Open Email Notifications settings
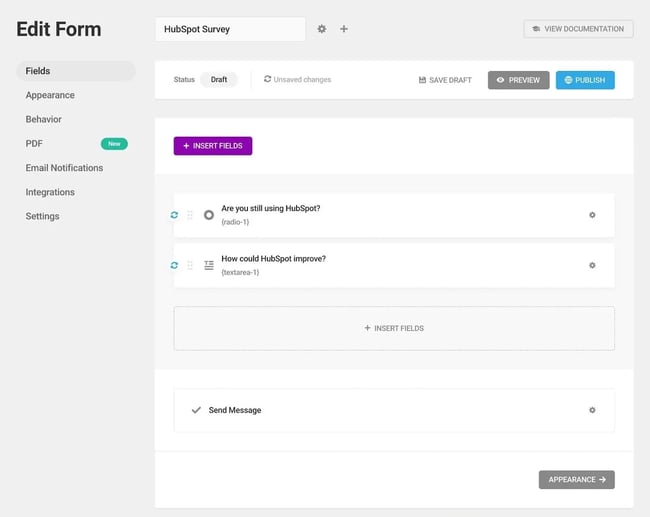This screenshot has width=650, height=517. point(64,168)
